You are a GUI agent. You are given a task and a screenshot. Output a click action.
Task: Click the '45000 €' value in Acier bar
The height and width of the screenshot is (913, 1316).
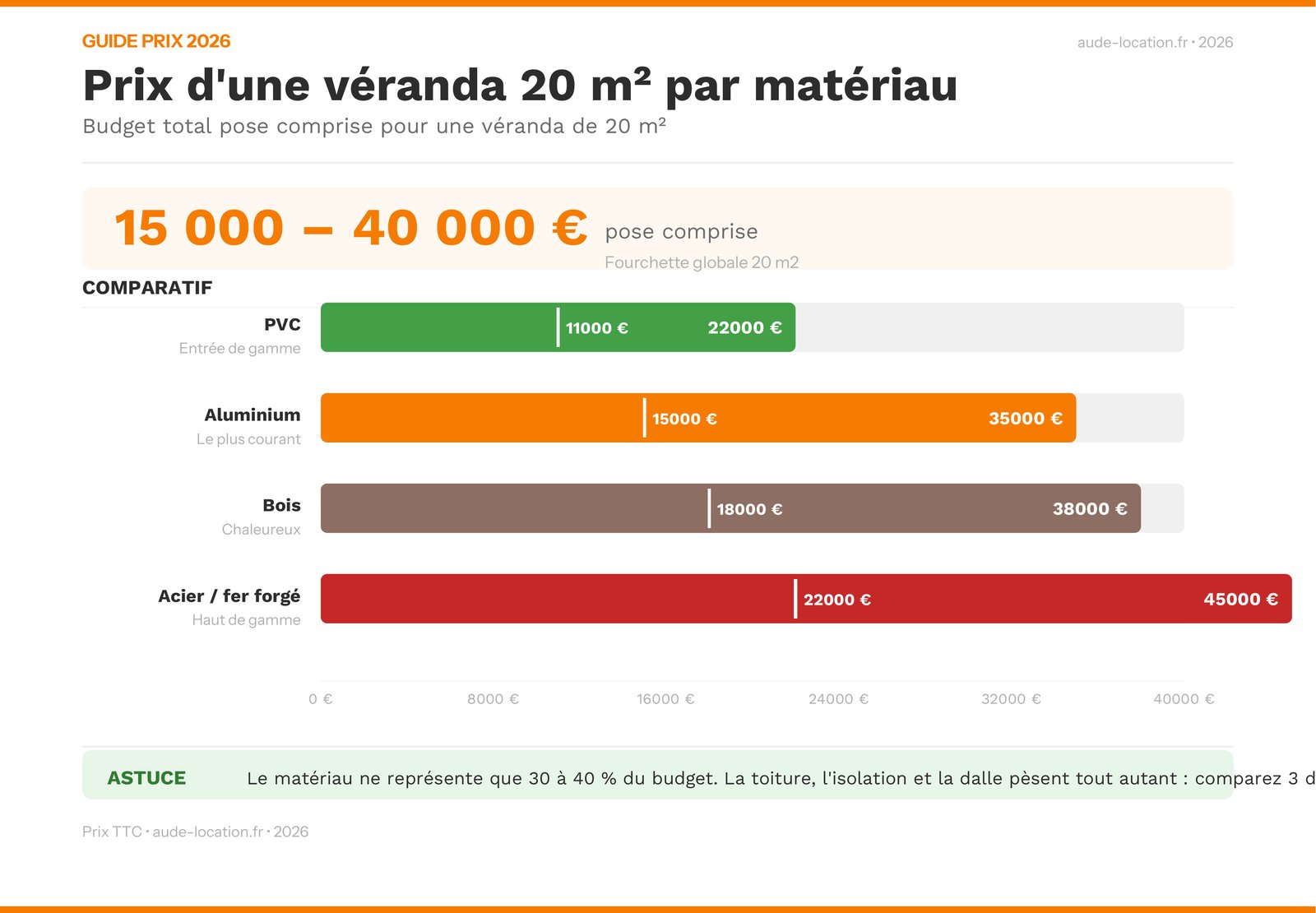1241,599
